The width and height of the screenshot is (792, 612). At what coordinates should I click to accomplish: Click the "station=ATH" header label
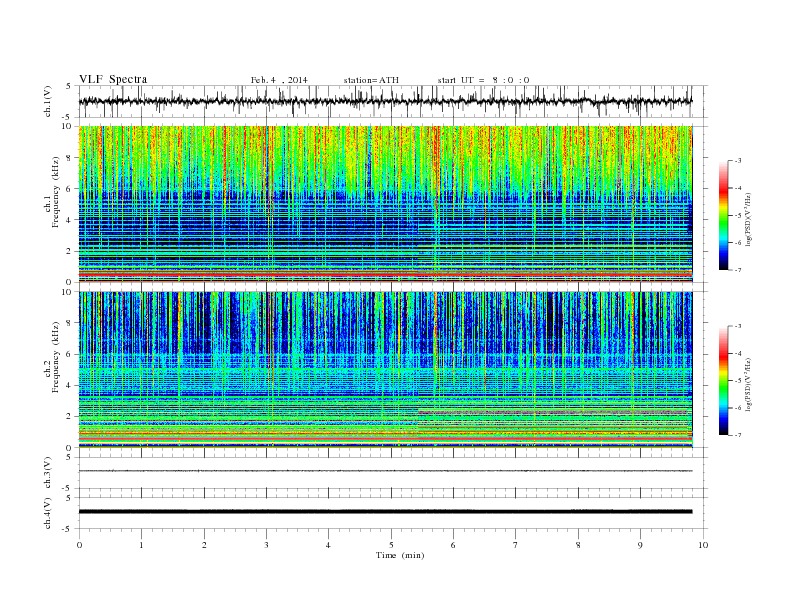[371, 80]
